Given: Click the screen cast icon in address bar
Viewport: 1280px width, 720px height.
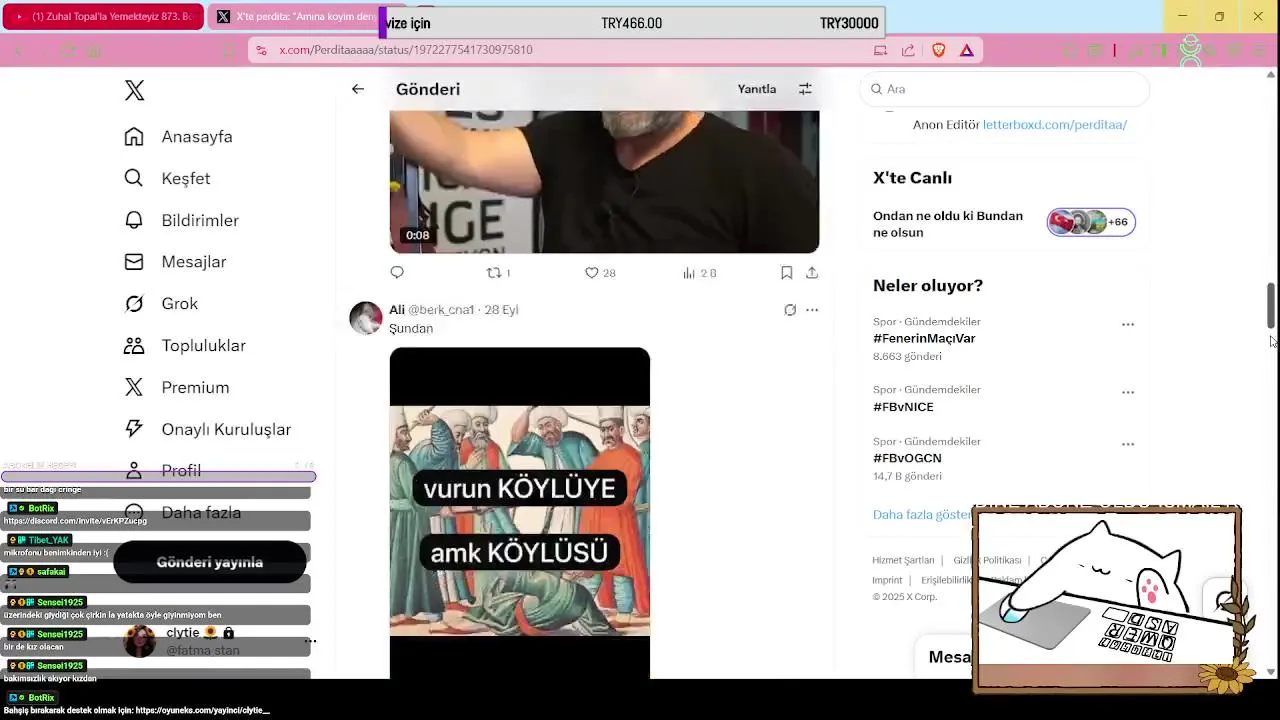Looking at the screenshot, I should coord(880,50).
